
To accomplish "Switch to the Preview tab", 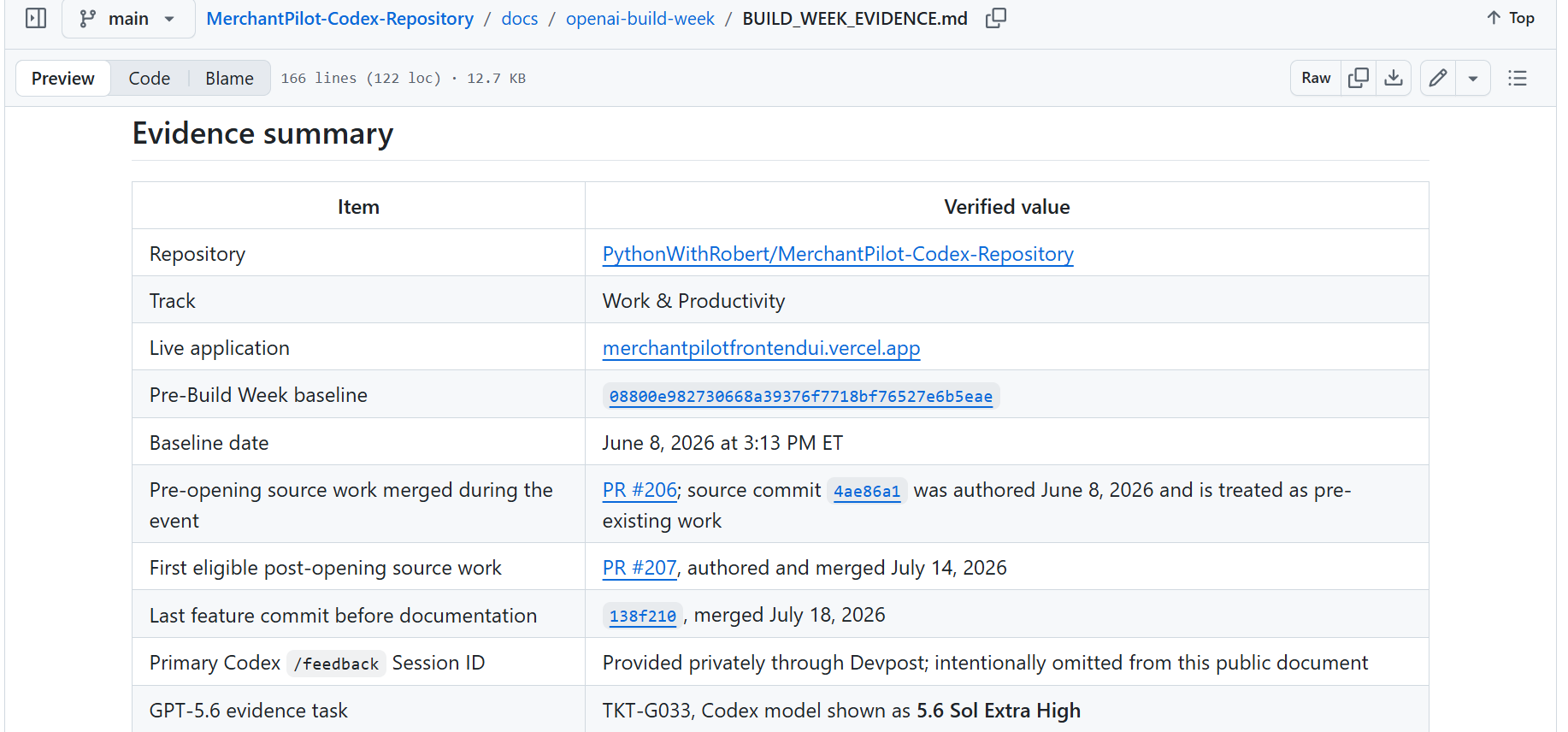I will (63, 78).
